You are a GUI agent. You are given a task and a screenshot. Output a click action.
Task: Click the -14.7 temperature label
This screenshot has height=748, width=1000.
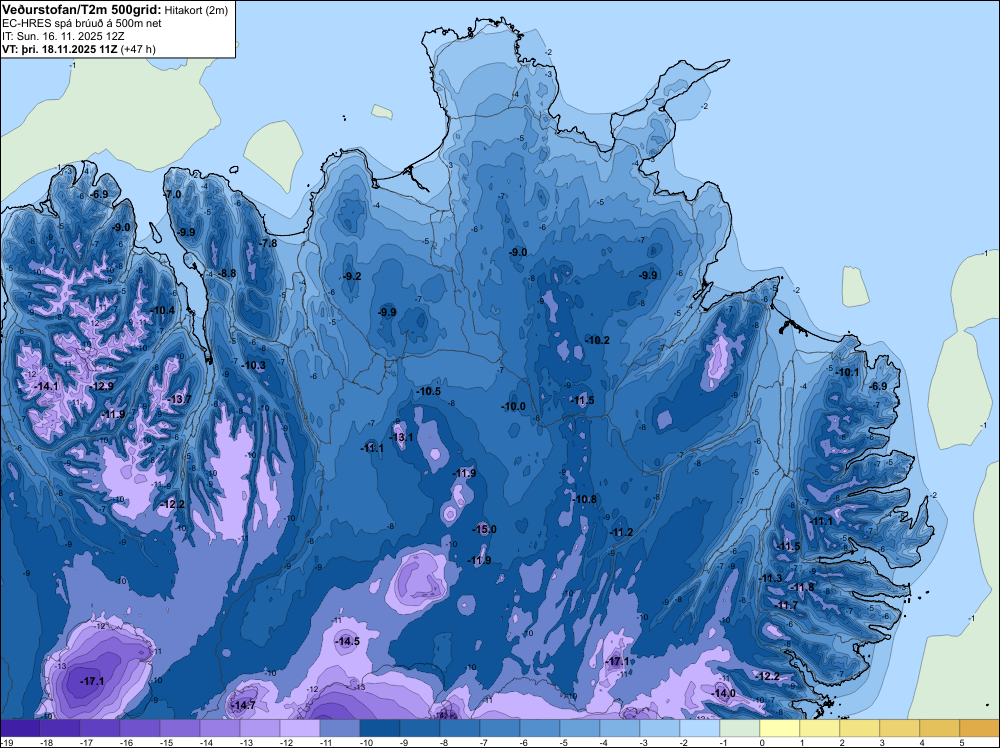coord(244,705)
